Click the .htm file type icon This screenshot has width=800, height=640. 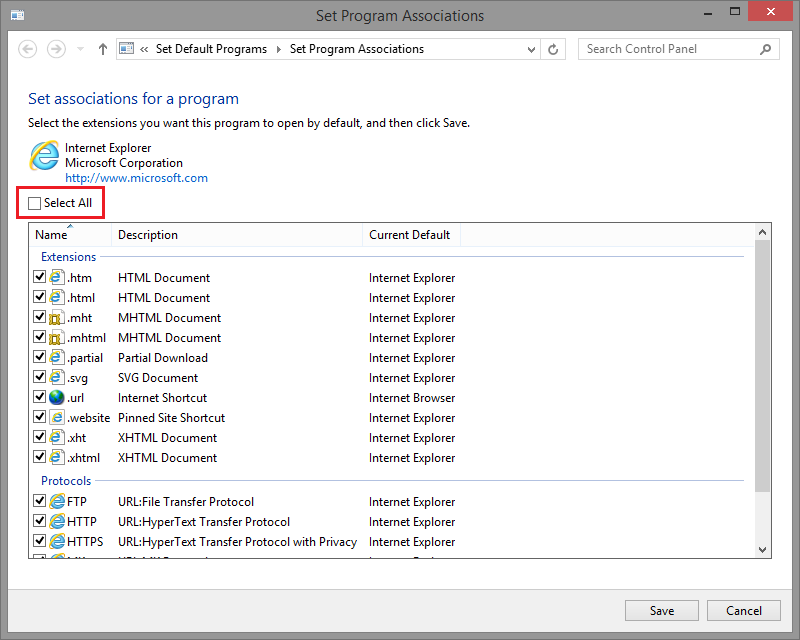(x=57, y=277)
